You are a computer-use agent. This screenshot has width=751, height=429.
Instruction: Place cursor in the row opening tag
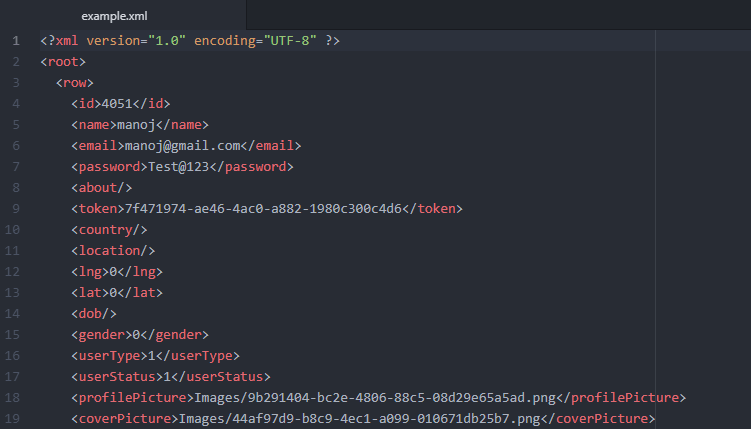coord(75,83)
